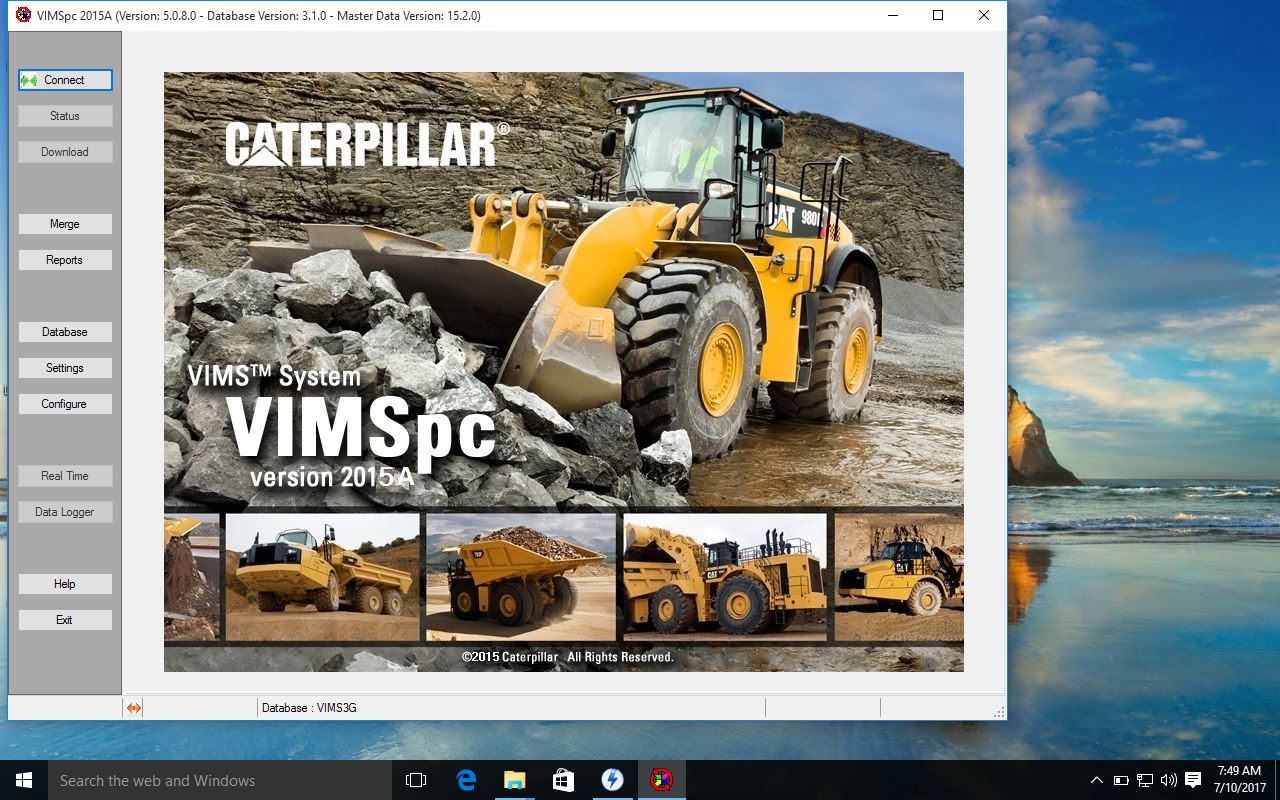
Task: Open the Database button
Action: 65,332
